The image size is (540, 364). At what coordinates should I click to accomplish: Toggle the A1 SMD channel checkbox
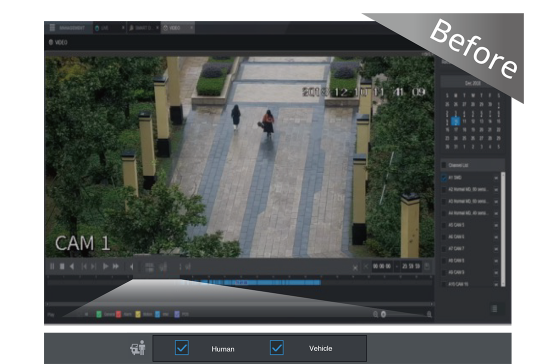pyautogui.click(x=444, y=178)
